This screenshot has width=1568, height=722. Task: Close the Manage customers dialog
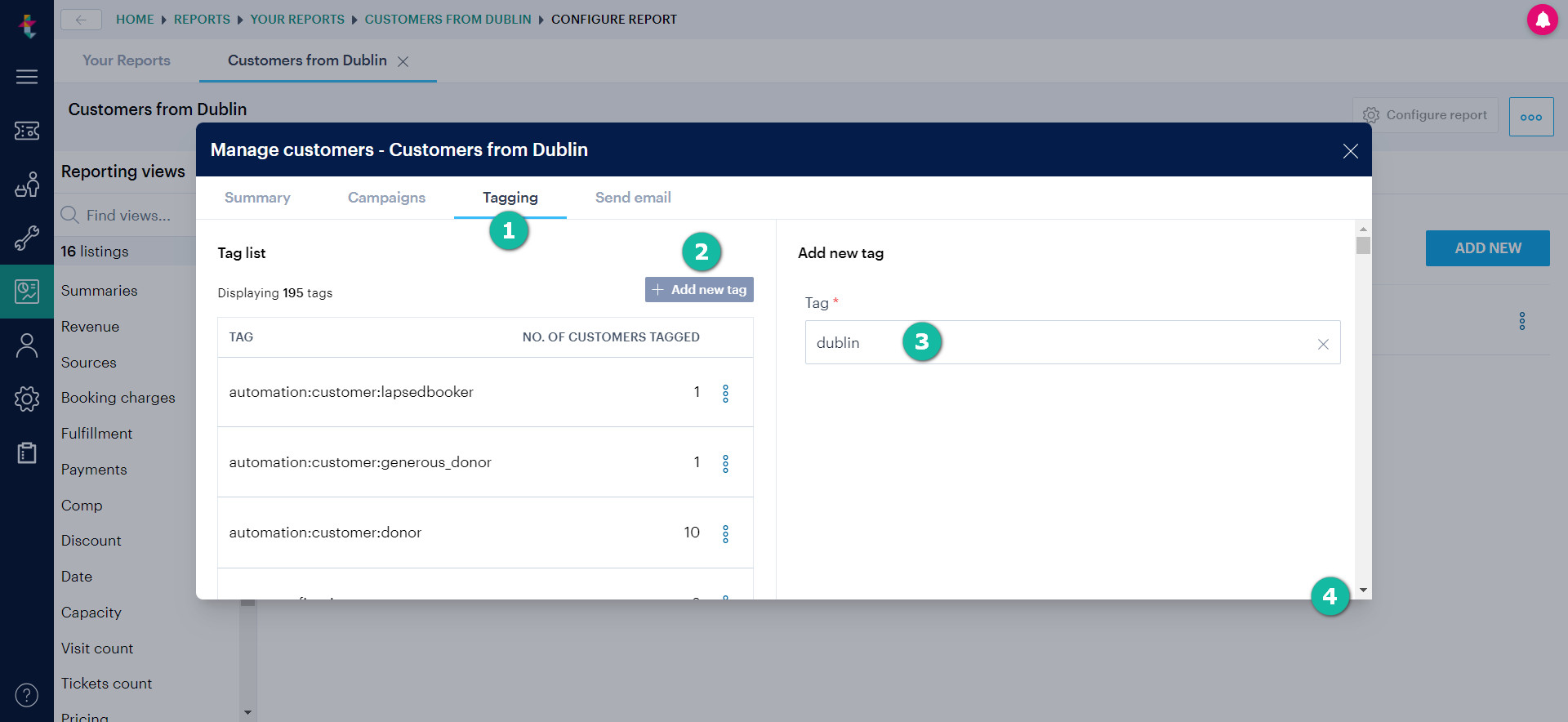click(x=1351, y=151)
